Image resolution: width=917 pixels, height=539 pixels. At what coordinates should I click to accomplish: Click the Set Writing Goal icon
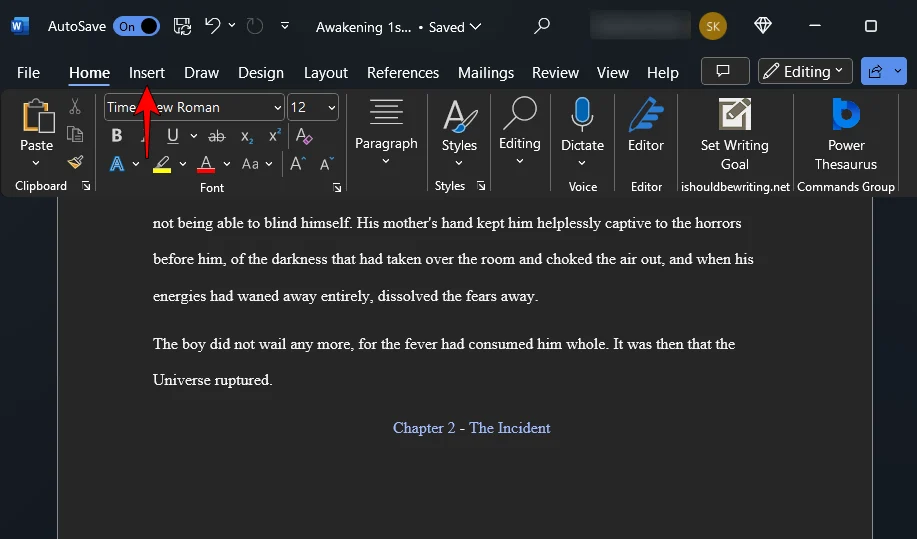[735, 117]
